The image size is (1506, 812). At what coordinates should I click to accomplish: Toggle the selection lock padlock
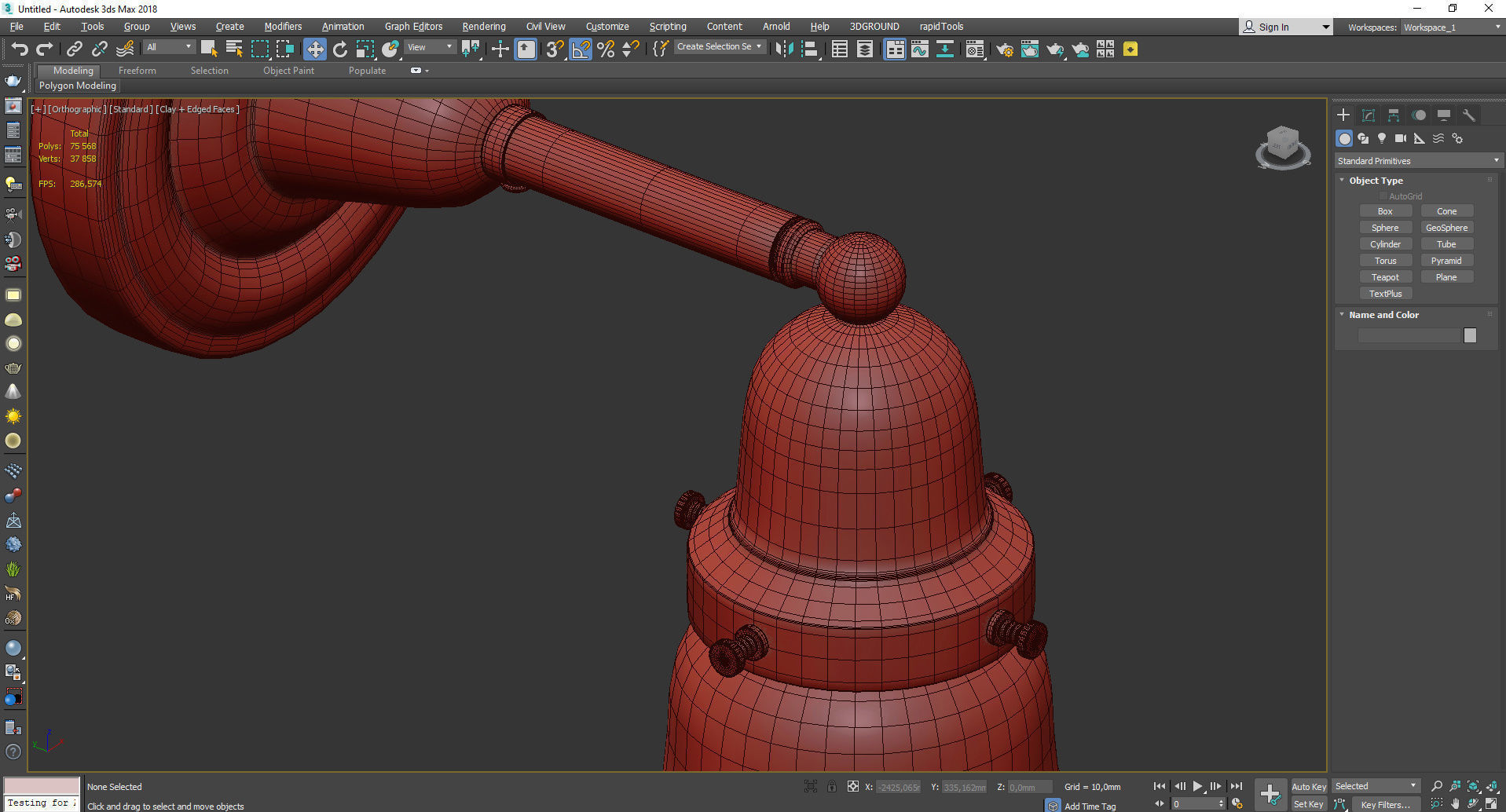[x=831, y=786]
